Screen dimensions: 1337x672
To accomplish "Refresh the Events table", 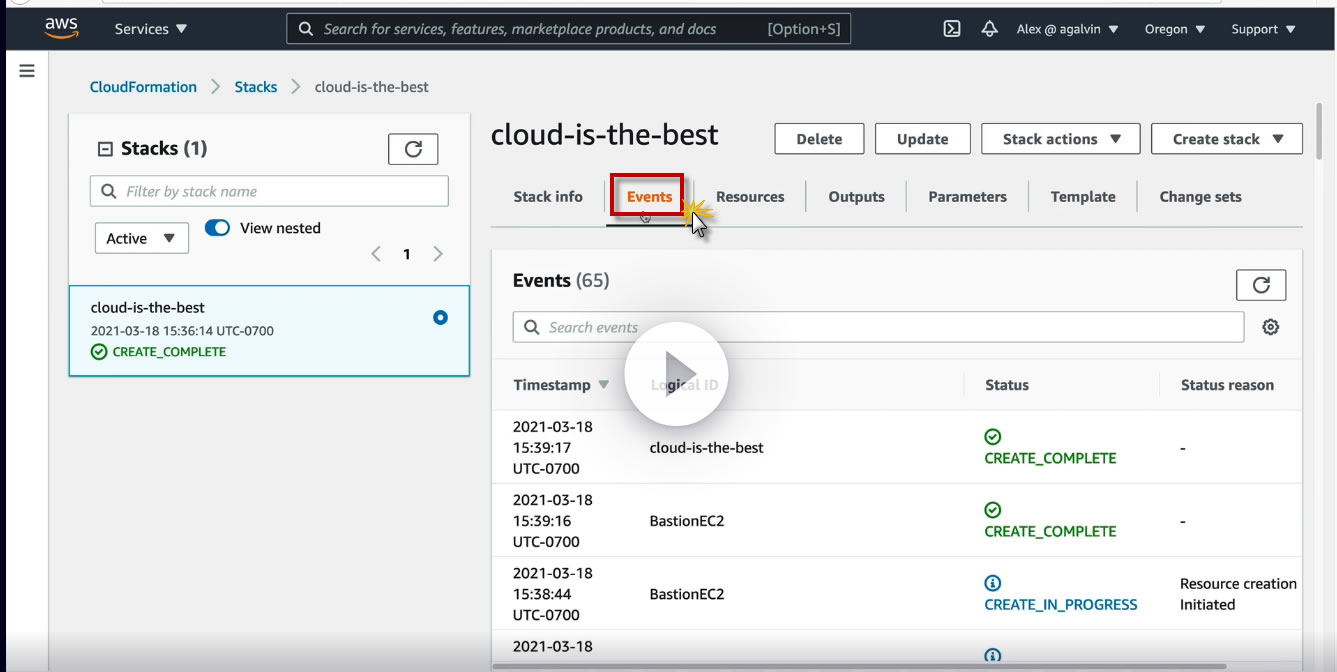I will coord(1261,285).
